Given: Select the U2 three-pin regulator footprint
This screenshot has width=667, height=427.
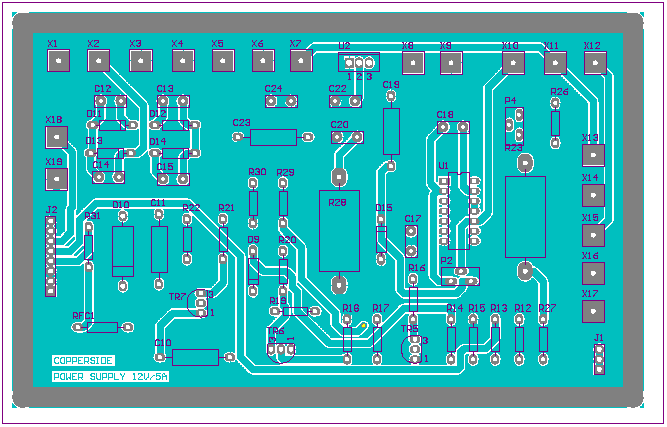Looking at the screenshot, I should (357, 63).
